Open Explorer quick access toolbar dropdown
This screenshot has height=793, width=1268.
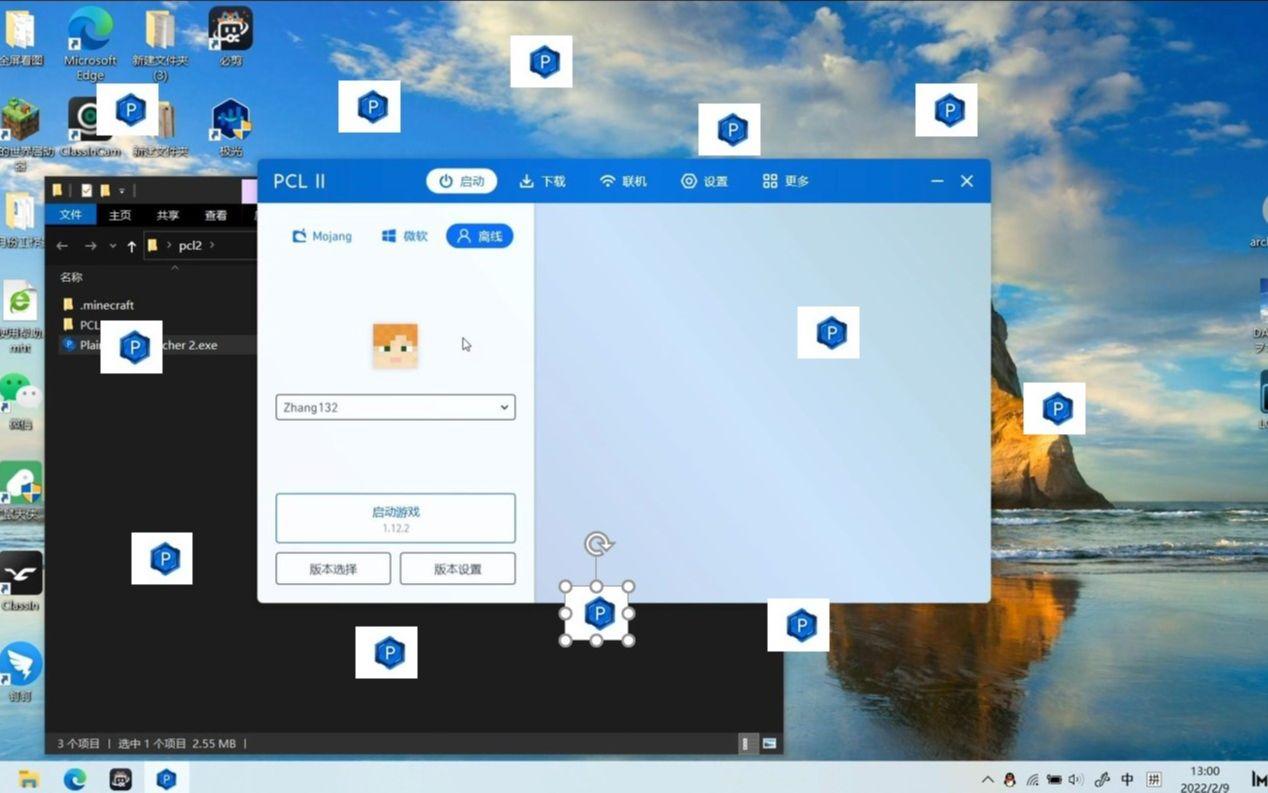click(x=122, y=190)
